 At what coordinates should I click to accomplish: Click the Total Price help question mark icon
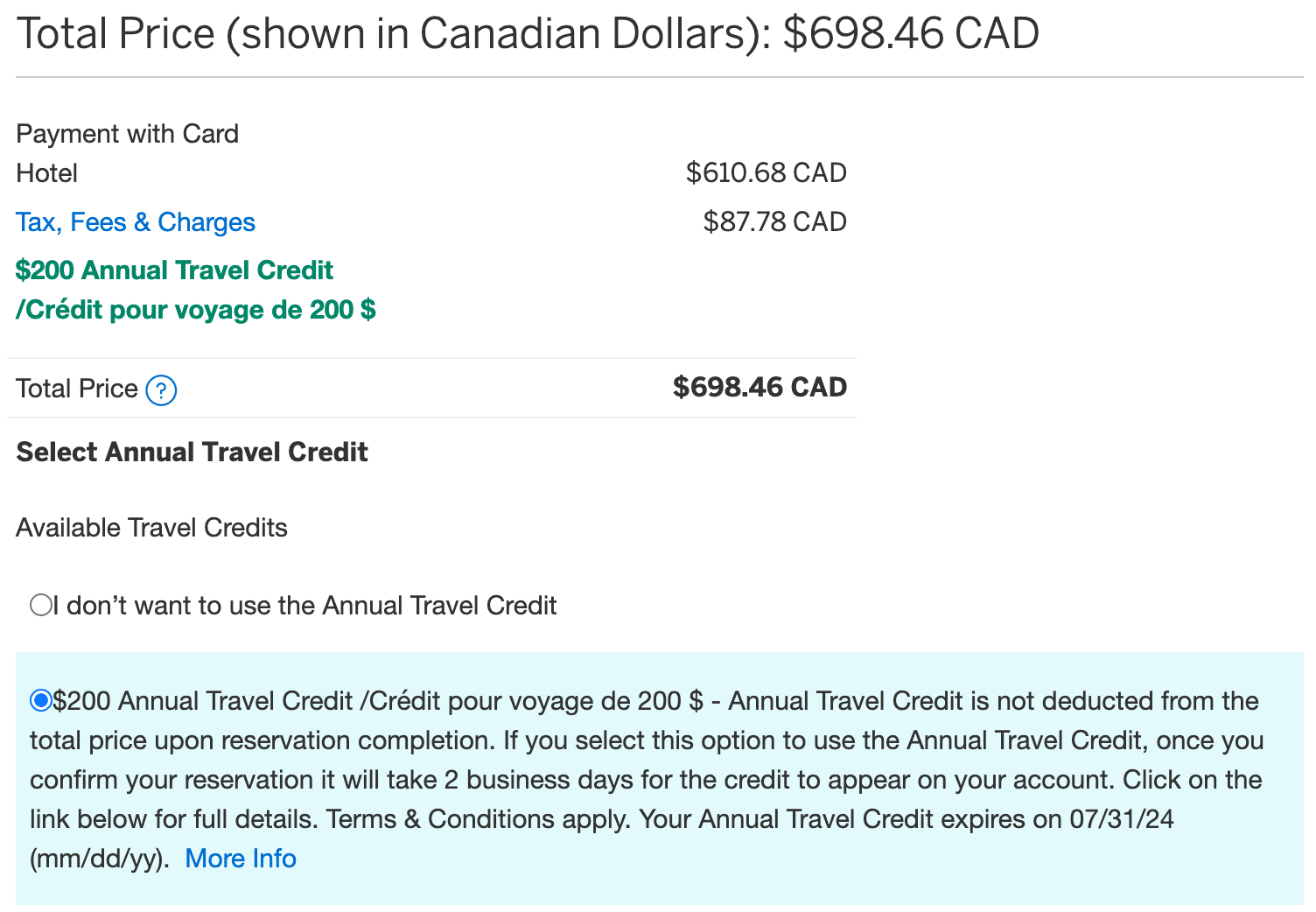(162, 390)
